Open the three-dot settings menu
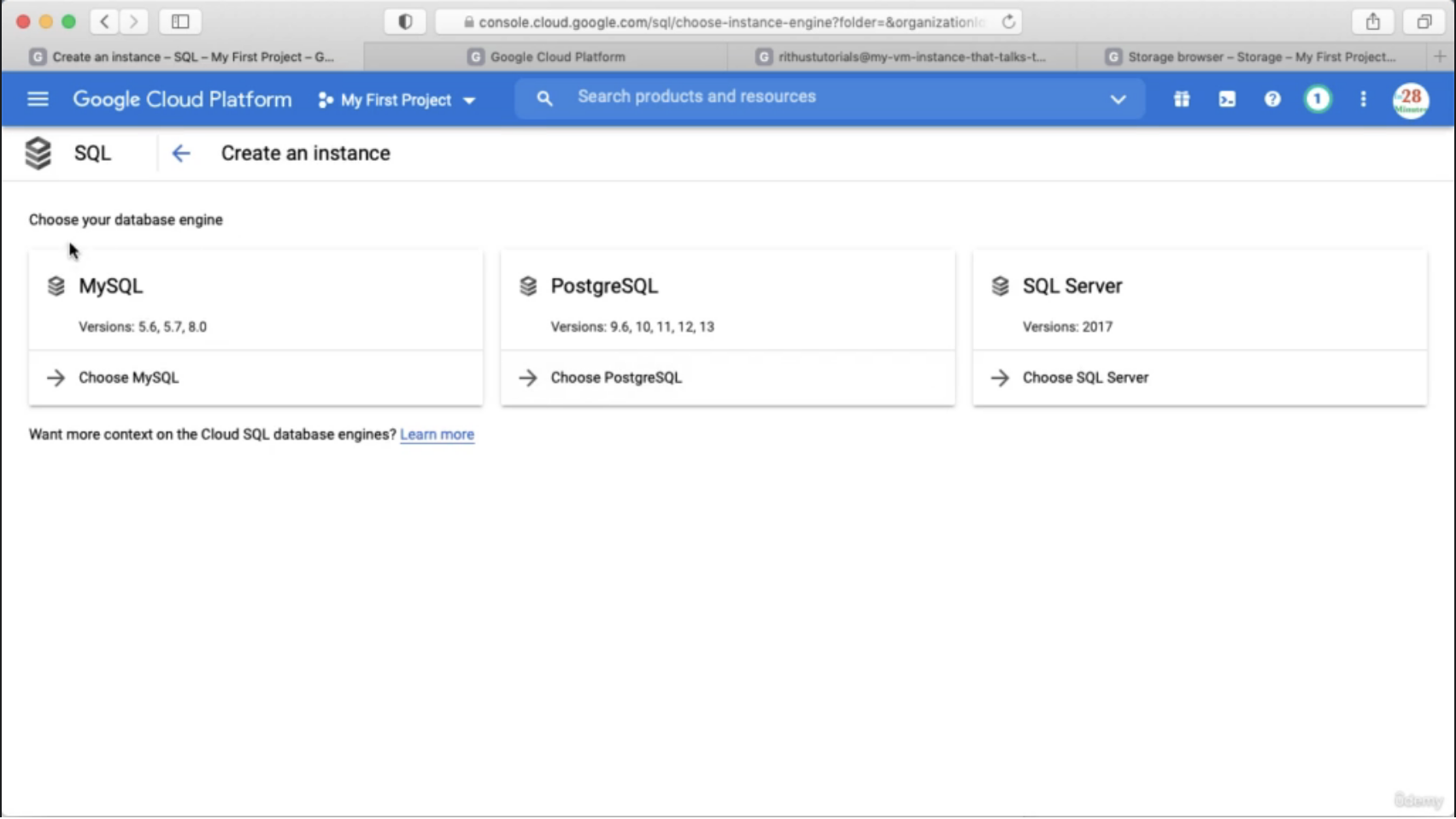Screen dimensions: 1456x819 1364,99
